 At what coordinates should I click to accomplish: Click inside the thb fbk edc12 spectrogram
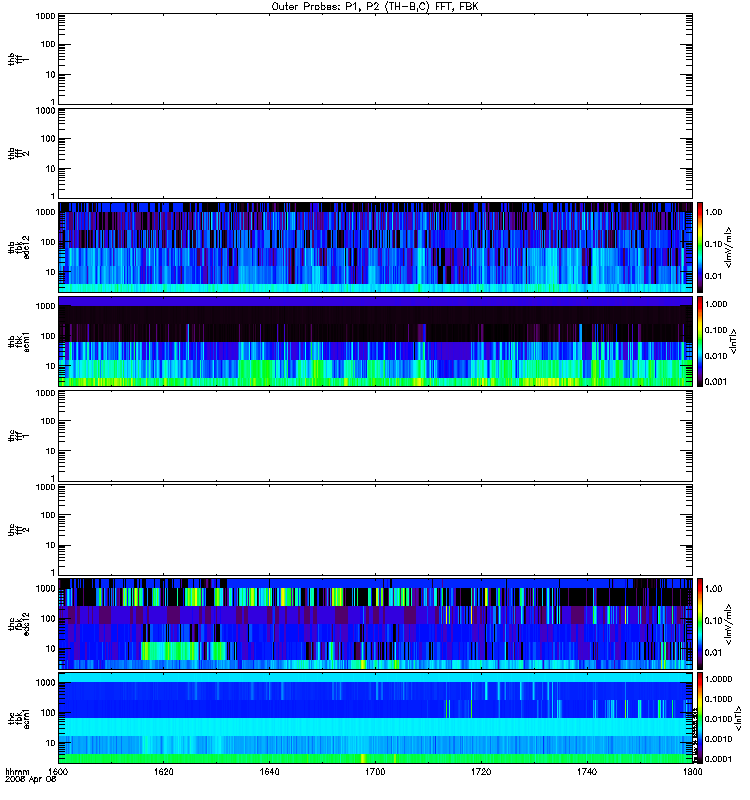[x=376, y=247]
